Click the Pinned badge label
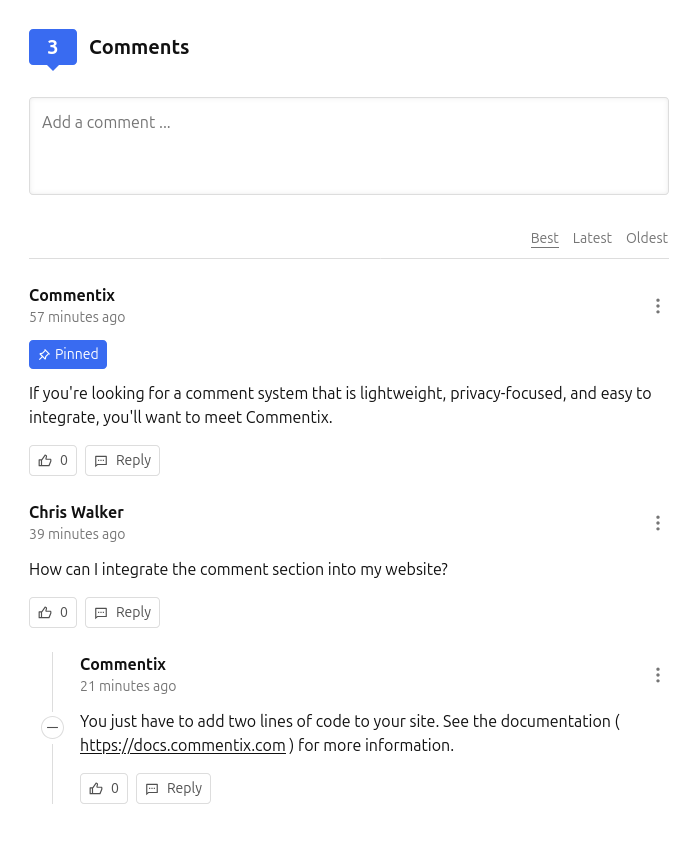This screenshot has height=860, width=700. [x=68, y=354]
